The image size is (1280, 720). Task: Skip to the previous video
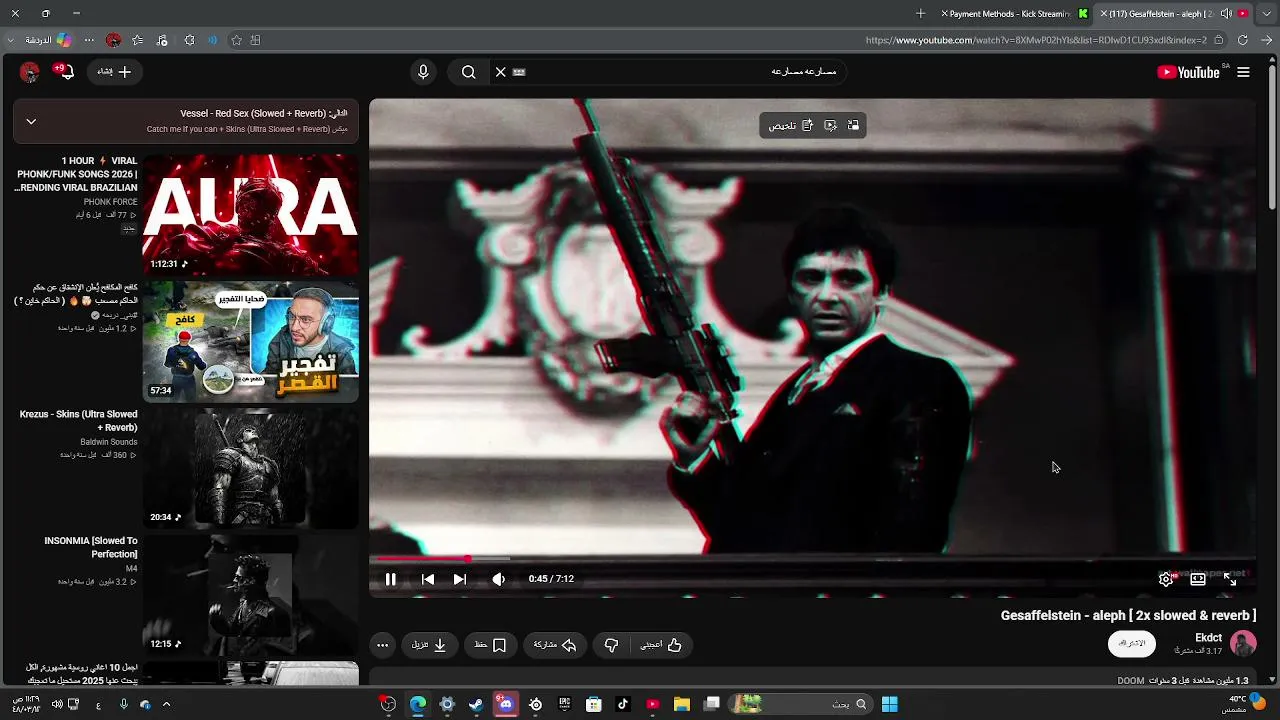tap(428, 579)
